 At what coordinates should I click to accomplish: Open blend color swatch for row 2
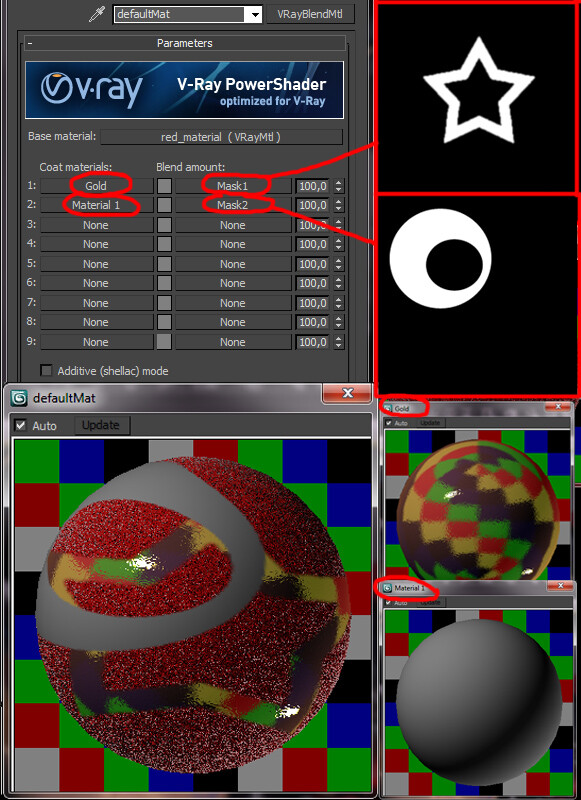(164, 205)
